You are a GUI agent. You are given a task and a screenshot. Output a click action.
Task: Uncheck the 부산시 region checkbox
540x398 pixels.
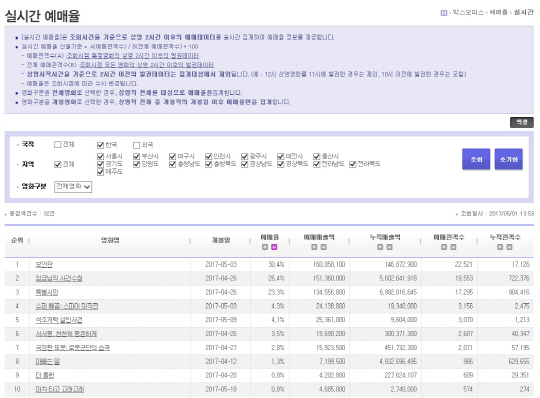[136, 157]
